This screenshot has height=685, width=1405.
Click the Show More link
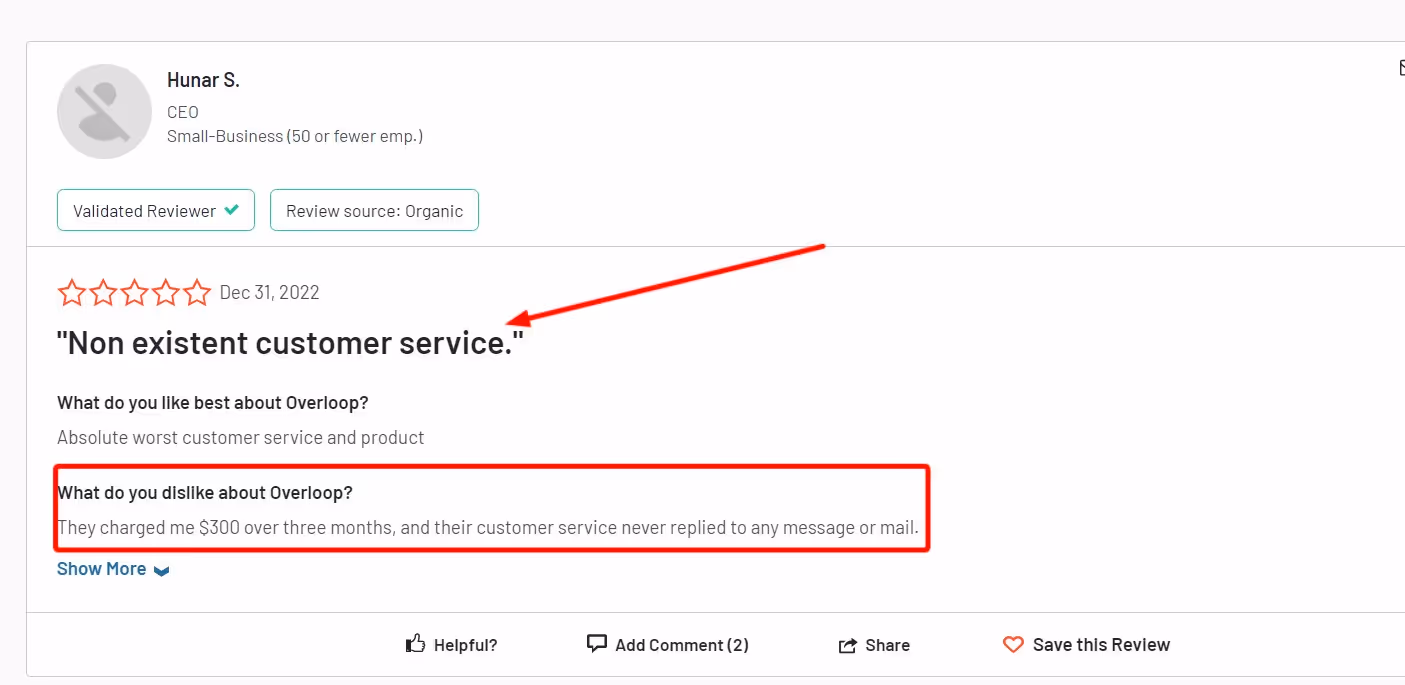coord(101,568)
